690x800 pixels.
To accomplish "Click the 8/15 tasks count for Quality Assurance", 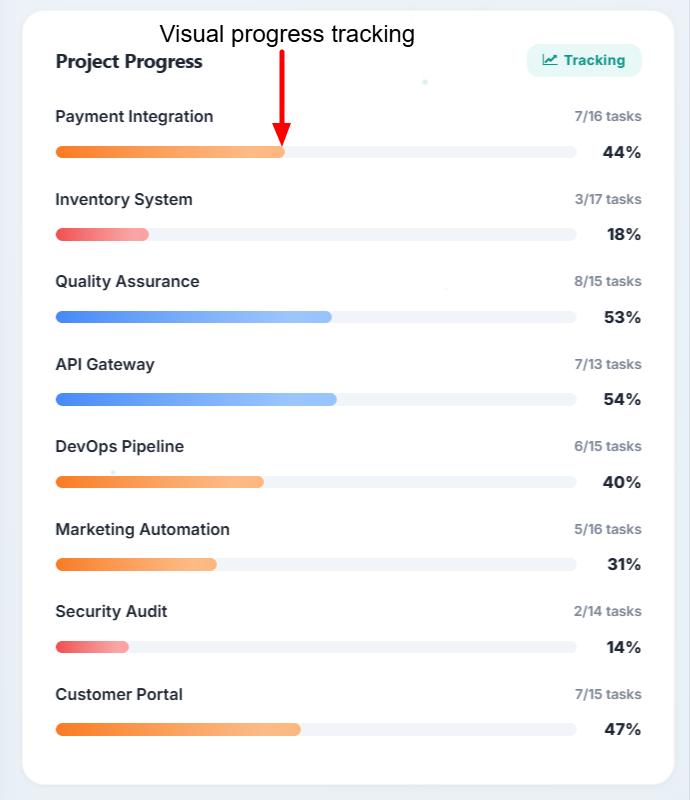I will [x=608, y=282].
